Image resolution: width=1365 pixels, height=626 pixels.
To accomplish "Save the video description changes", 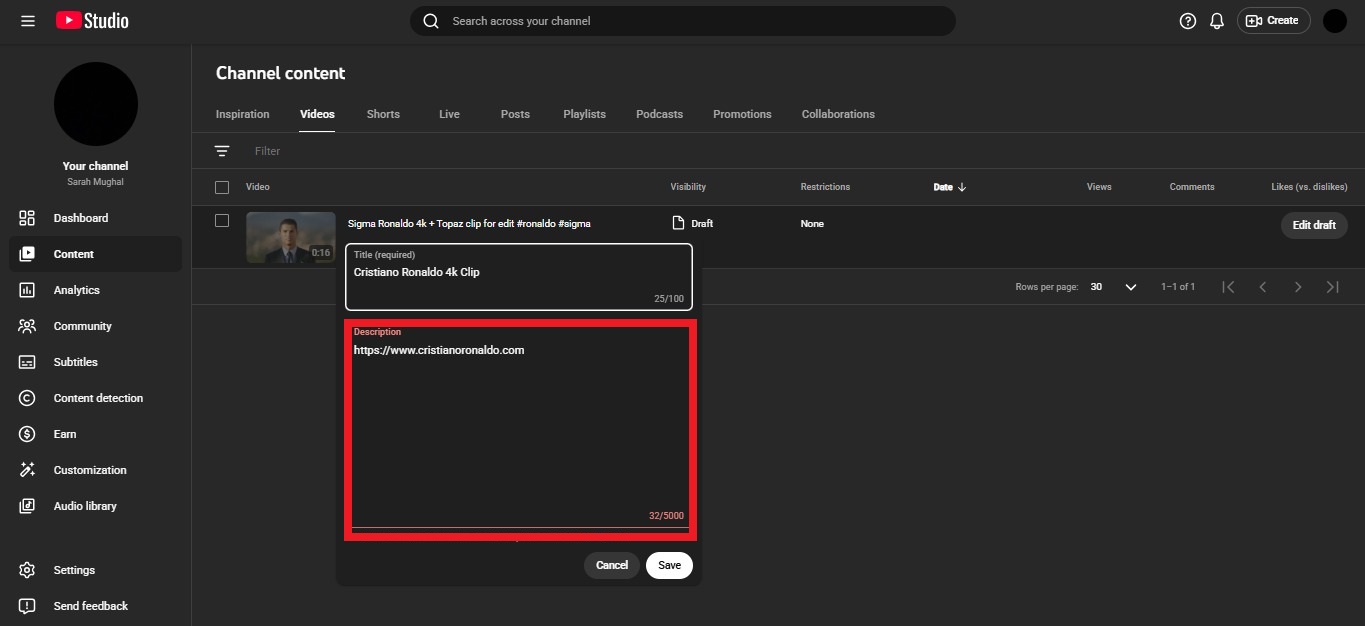I will (x=668, y=565).
